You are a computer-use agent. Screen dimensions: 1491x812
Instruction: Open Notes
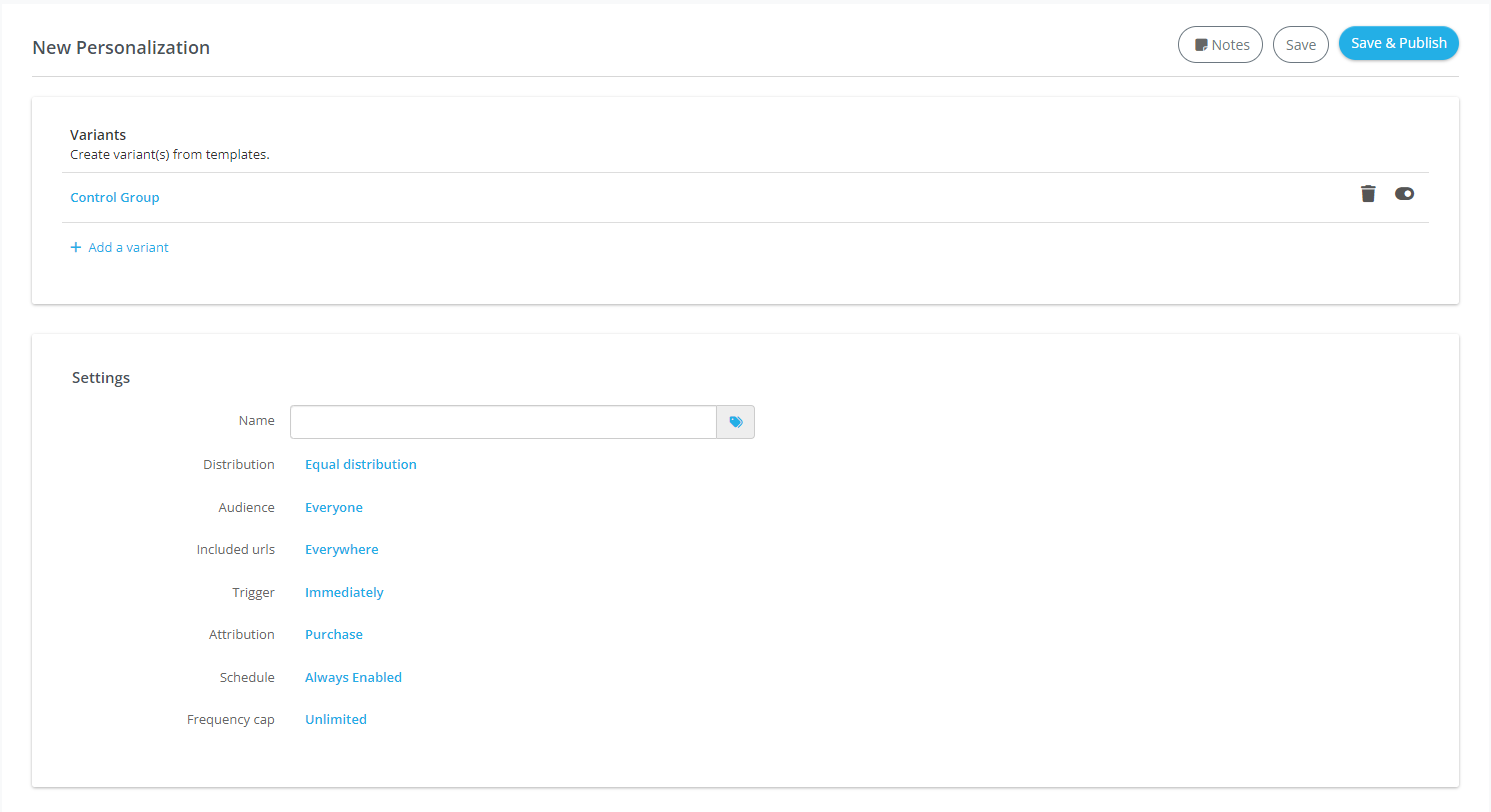1221,45
